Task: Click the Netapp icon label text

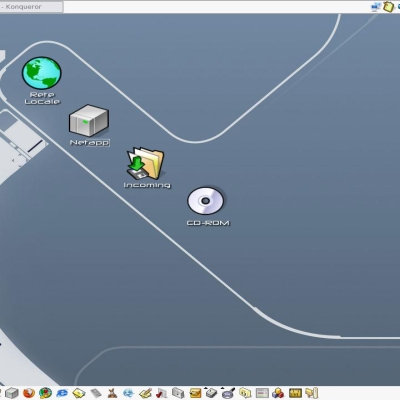Action: [x=89, y=142]
